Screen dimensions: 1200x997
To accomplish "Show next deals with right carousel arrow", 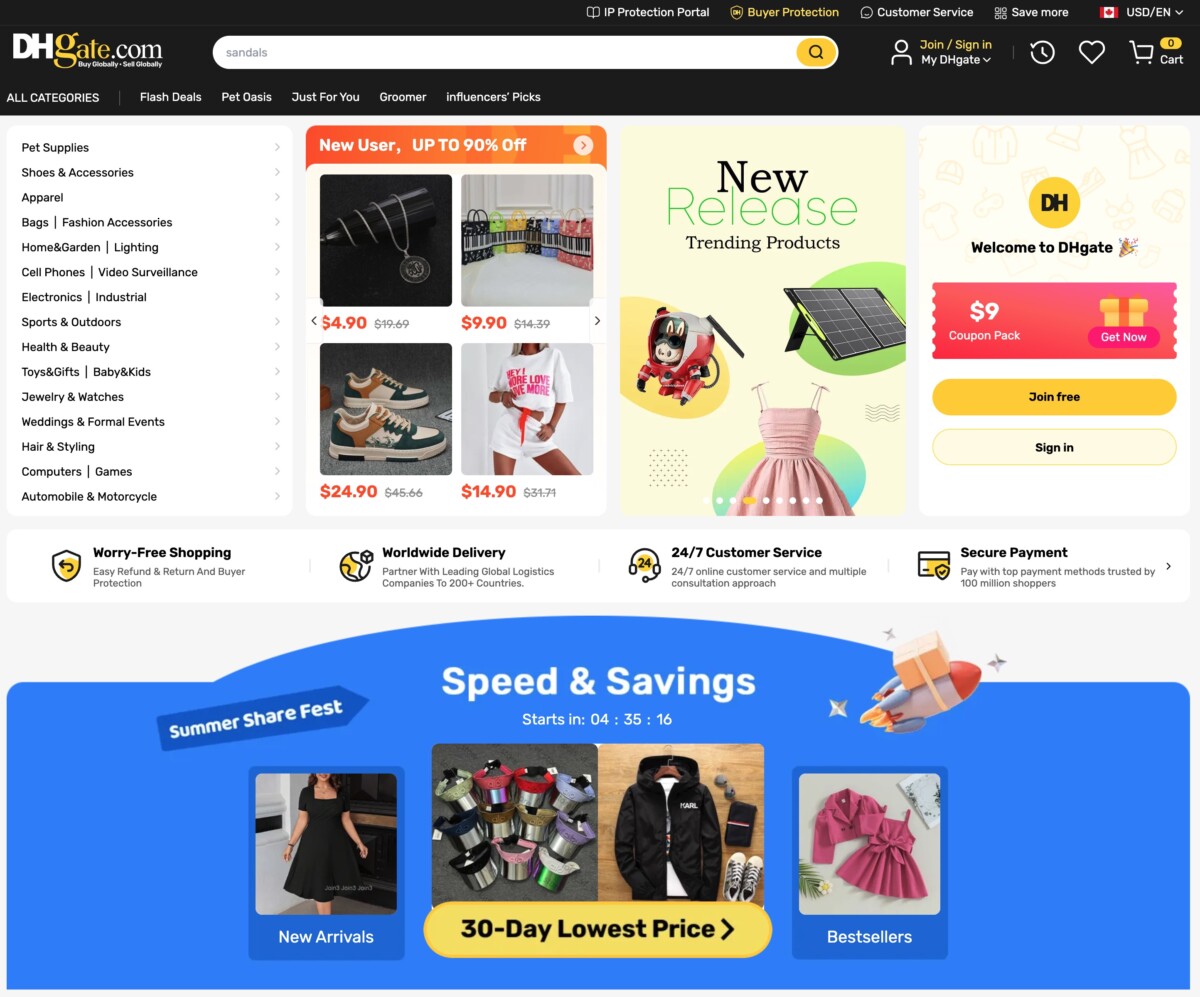I will tap(597, 321).
